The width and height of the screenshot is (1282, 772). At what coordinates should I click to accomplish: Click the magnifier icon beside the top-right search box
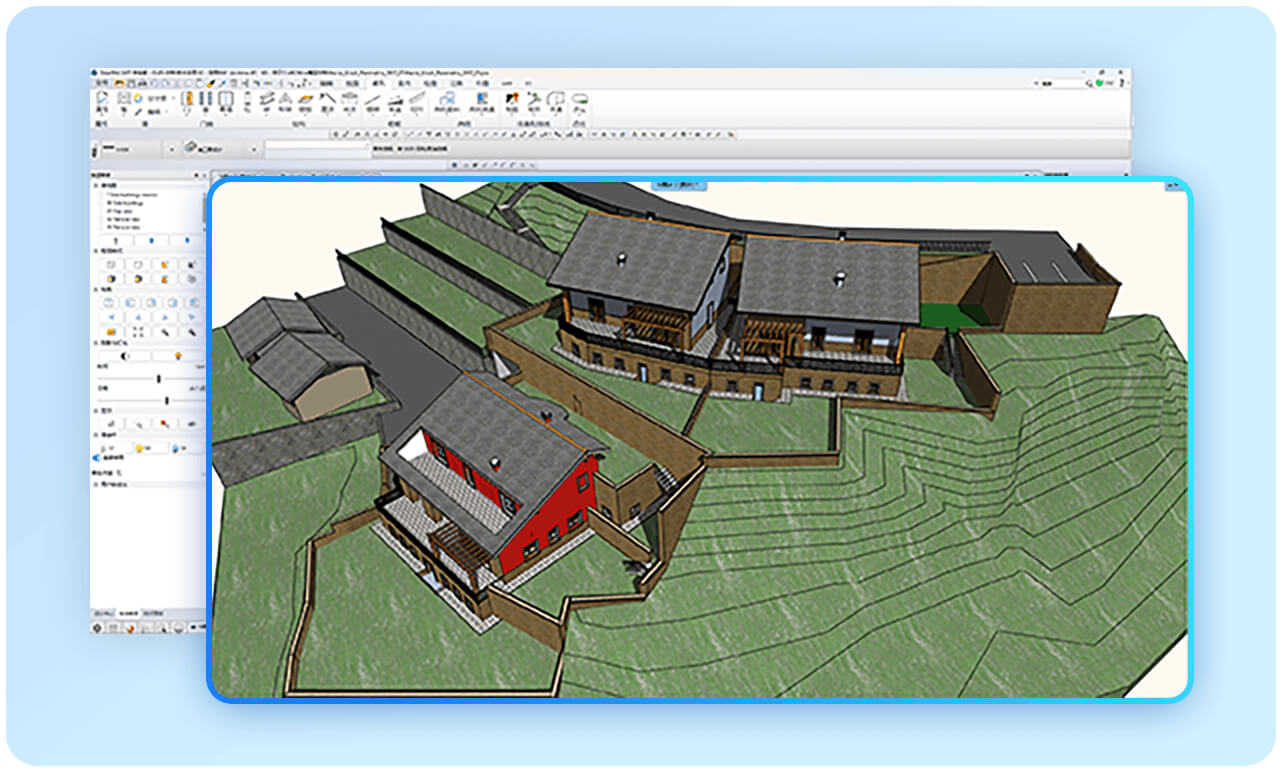pyautogui.click(x=1089, y=83)
